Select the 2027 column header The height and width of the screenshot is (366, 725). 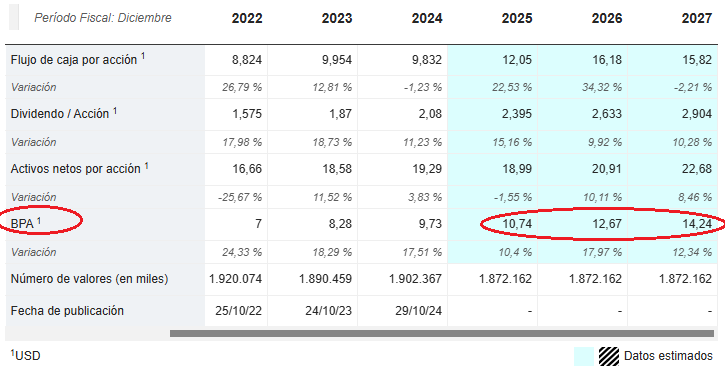pos(696,18)
